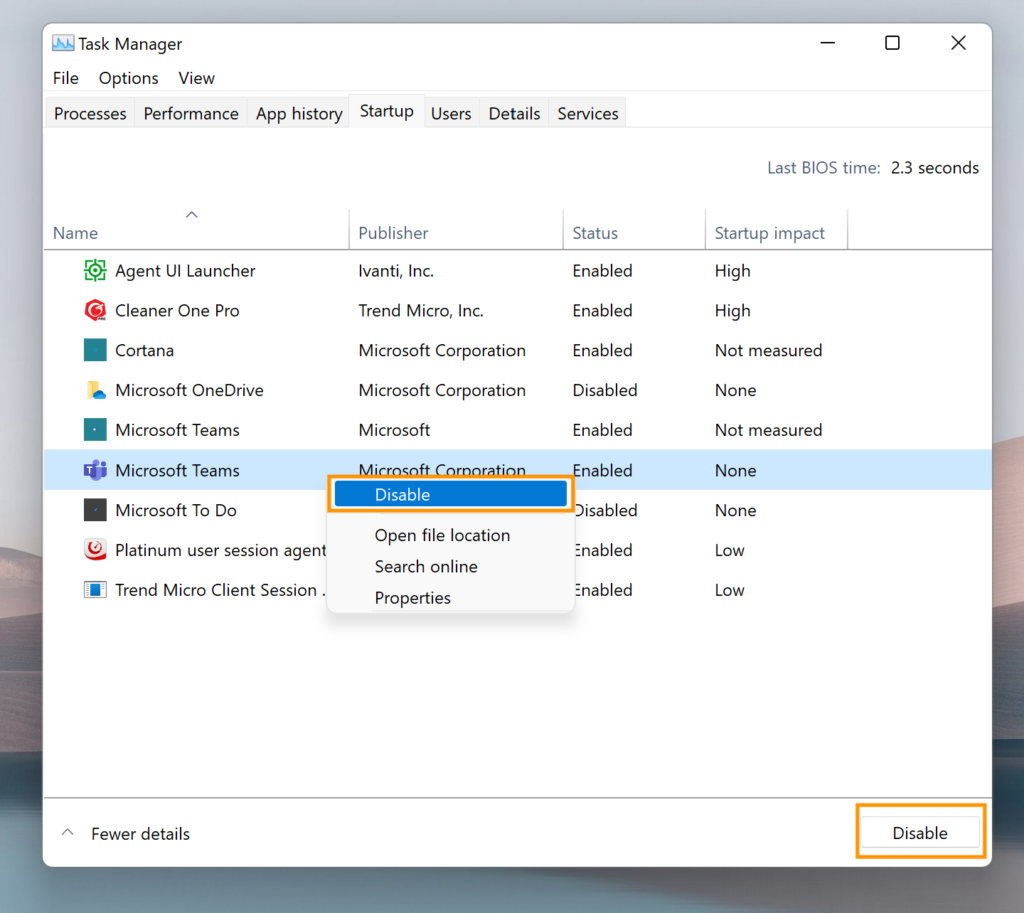Sort by Startup impact column
Screen dimensions: 1024x913
pyautogui.click(x=769, y=233)
